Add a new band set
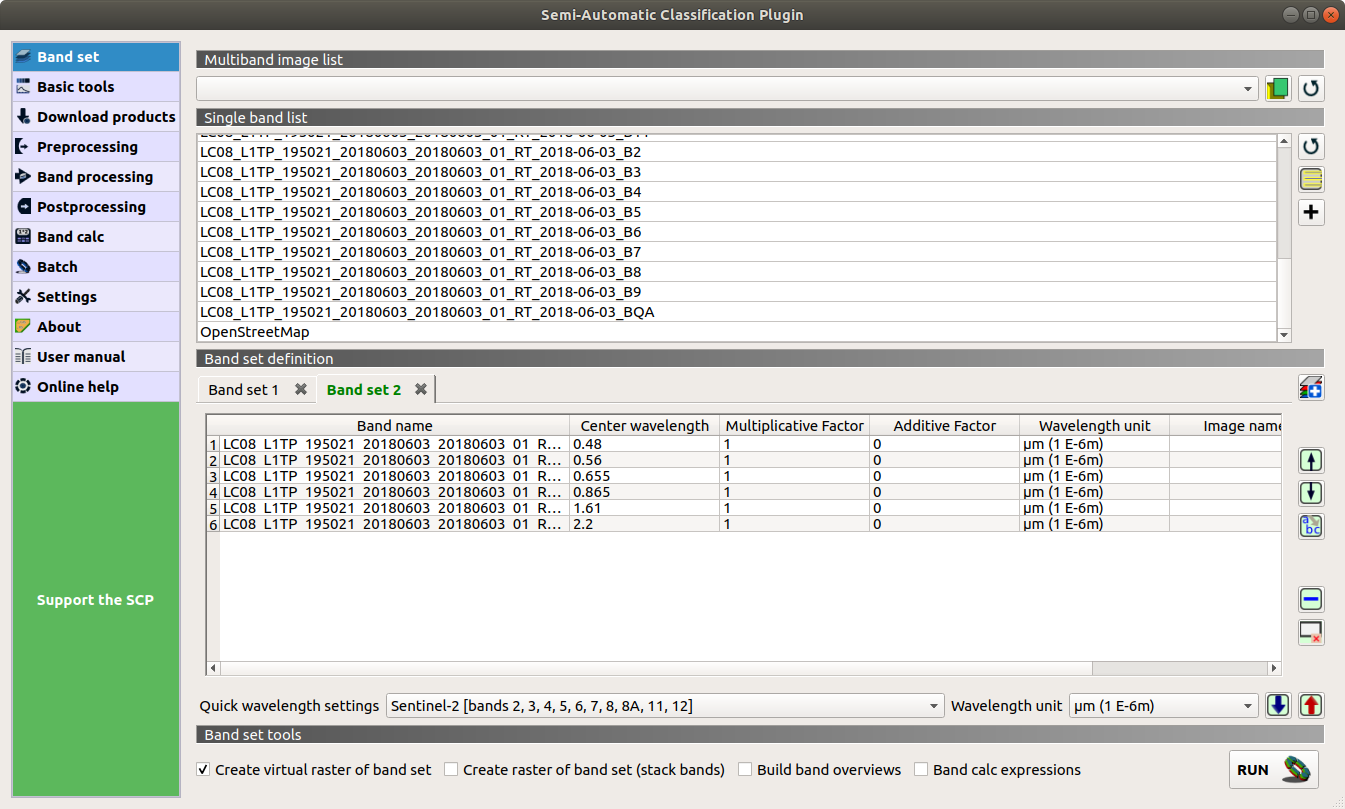1345x809 pixels. [x=1311, y=388]
